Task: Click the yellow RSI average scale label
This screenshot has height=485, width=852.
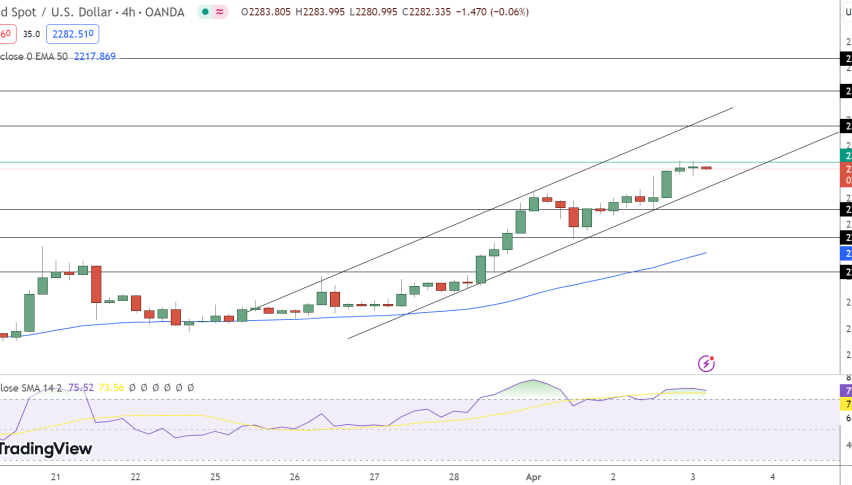Action: click(846, 404)
